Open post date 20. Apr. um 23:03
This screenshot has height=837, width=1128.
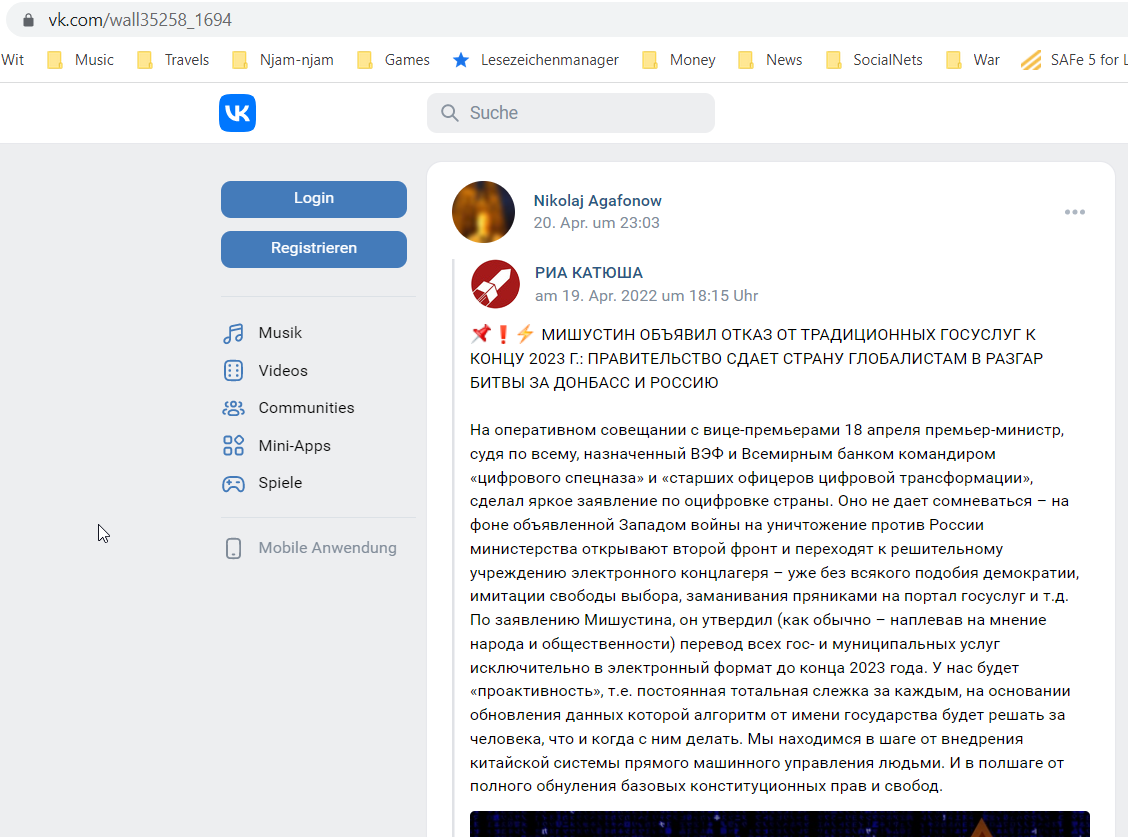pyautogui.click(x=596, y=222)
